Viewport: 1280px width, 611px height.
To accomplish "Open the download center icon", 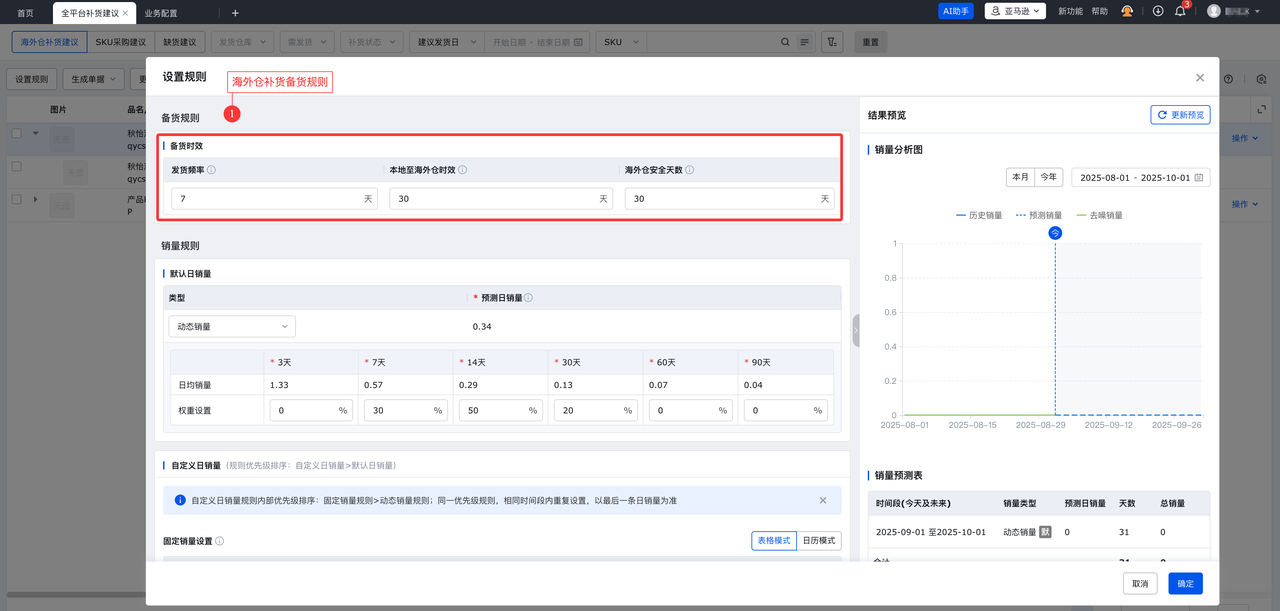I will coord(1158,11).
